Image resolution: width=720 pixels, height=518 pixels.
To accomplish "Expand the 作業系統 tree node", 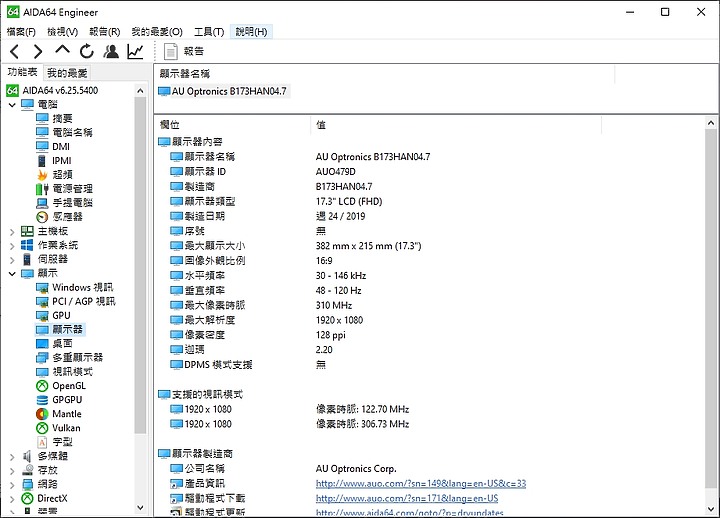I will (x=12, y=246).
